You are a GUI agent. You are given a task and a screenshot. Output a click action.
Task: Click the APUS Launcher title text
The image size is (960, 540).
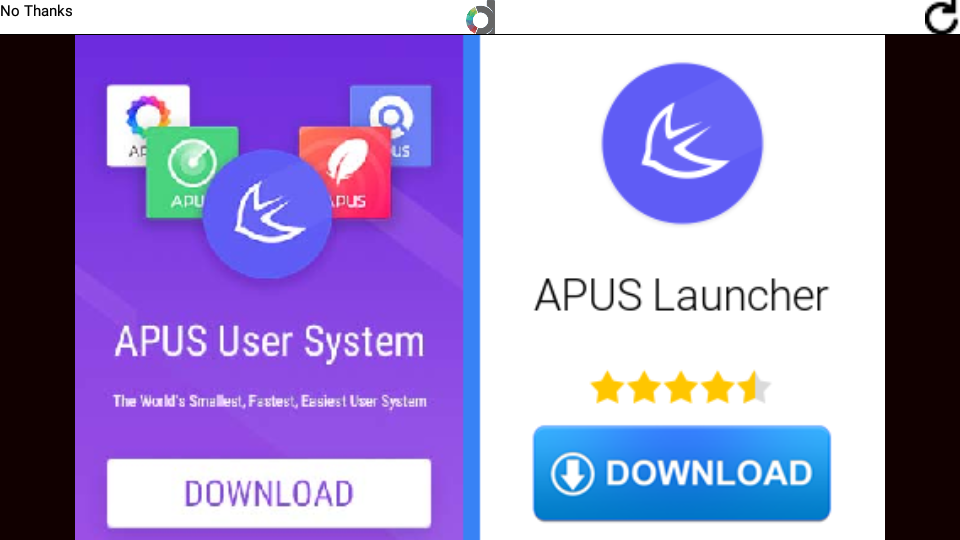point(681,295)
